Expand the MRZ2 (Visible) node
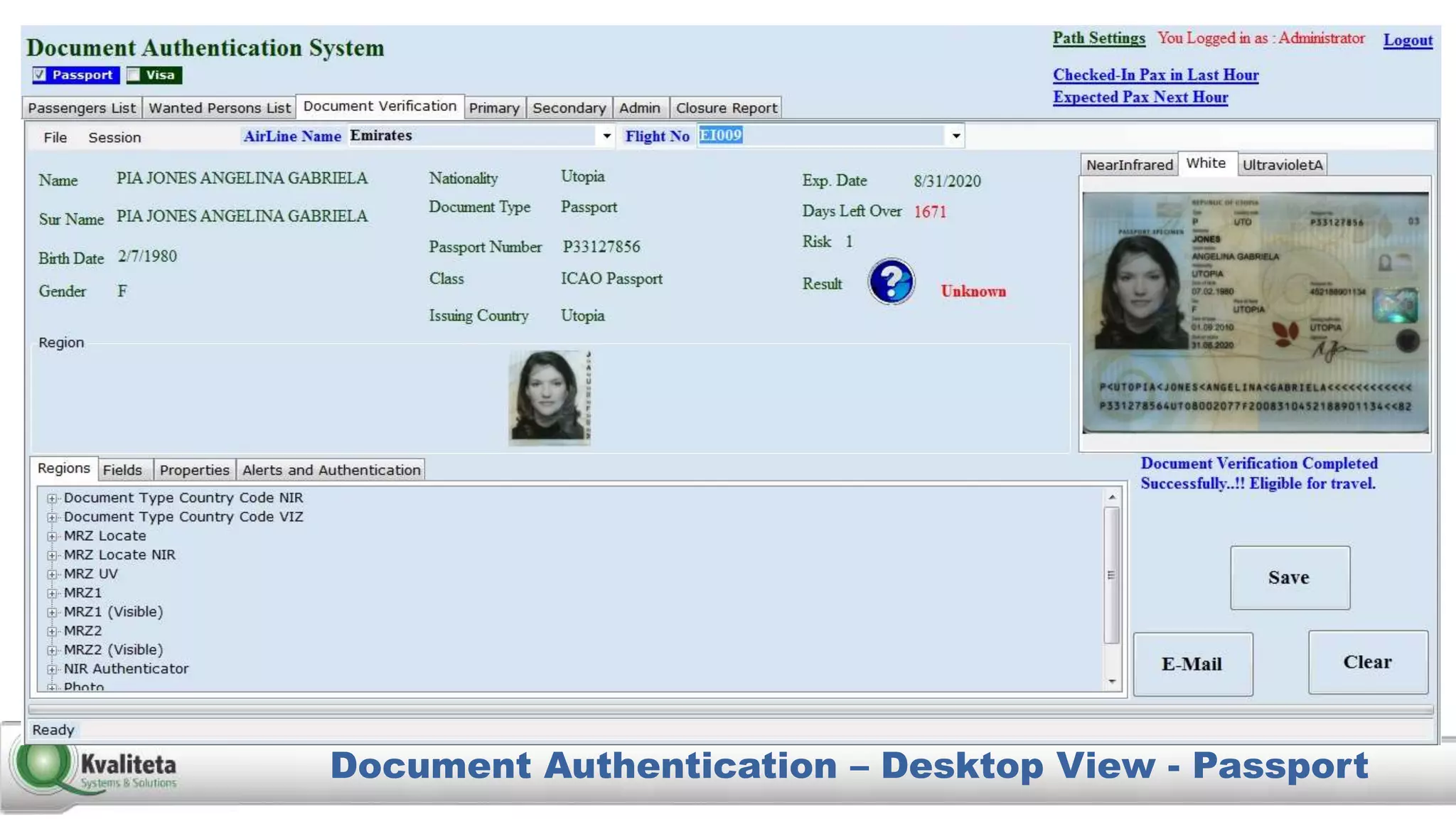 52,651
